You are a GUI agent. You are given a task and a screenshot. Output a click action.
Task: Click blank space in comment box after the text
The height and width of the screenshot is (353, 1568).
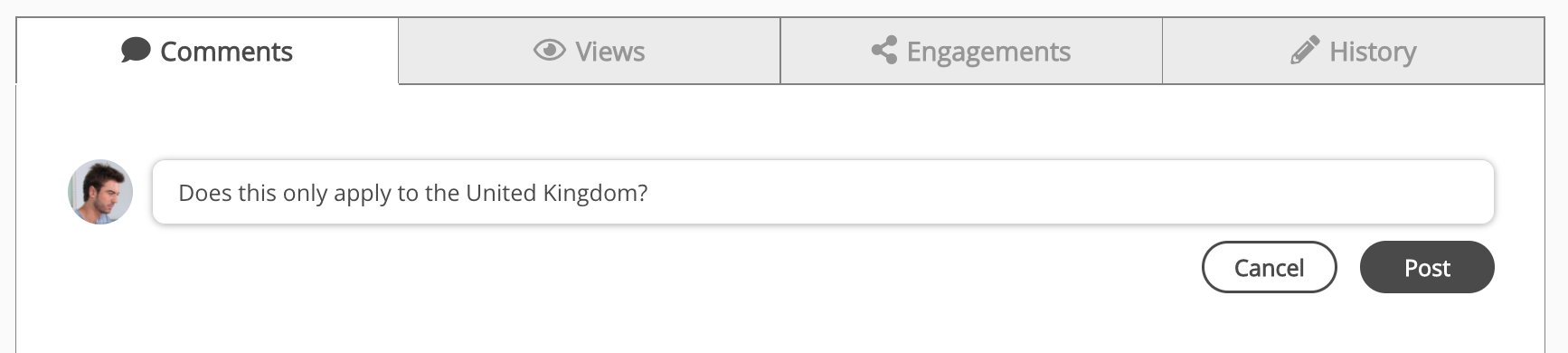click(1067, 192)
